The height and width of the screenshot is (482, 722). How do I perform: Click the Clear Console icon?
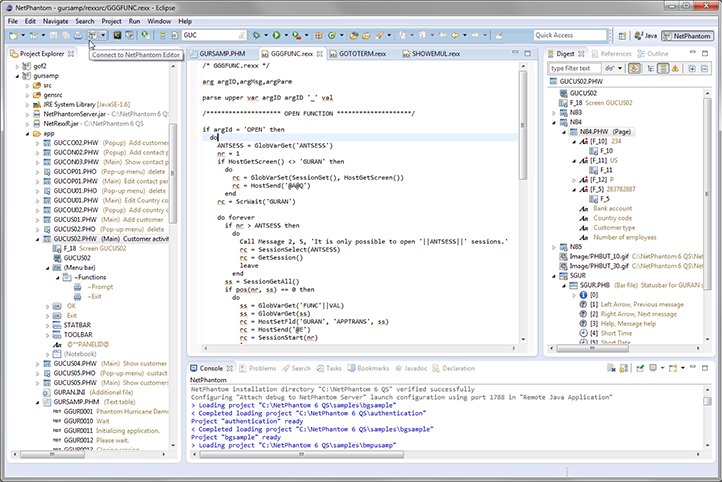(611, 368)
